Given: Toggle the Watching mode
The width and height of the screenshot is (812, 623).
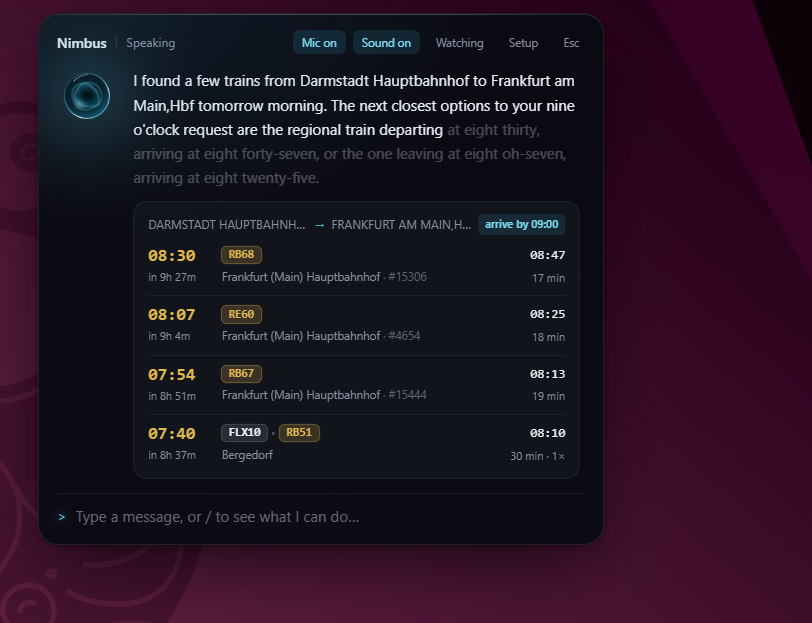Looking at the screenshot, I should click(x=459, y=42).
